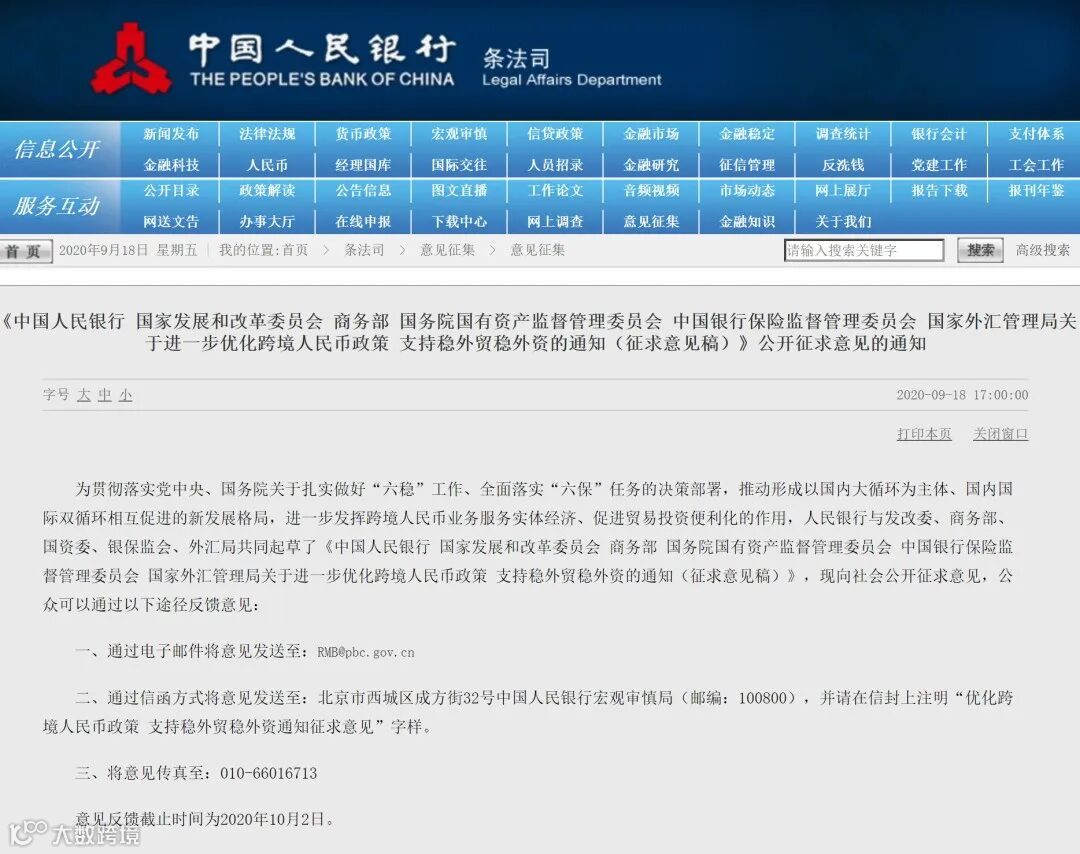Open the 工作论文 section

tap(555, 190)
